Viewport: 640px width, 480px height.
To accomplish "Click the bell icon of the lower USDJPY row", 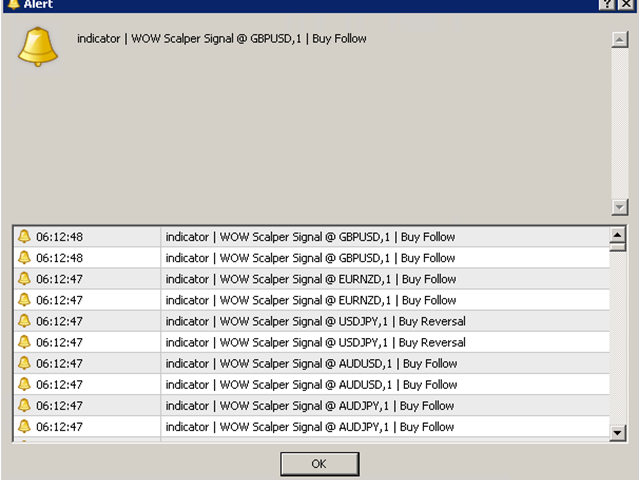I will coord(24,342).
